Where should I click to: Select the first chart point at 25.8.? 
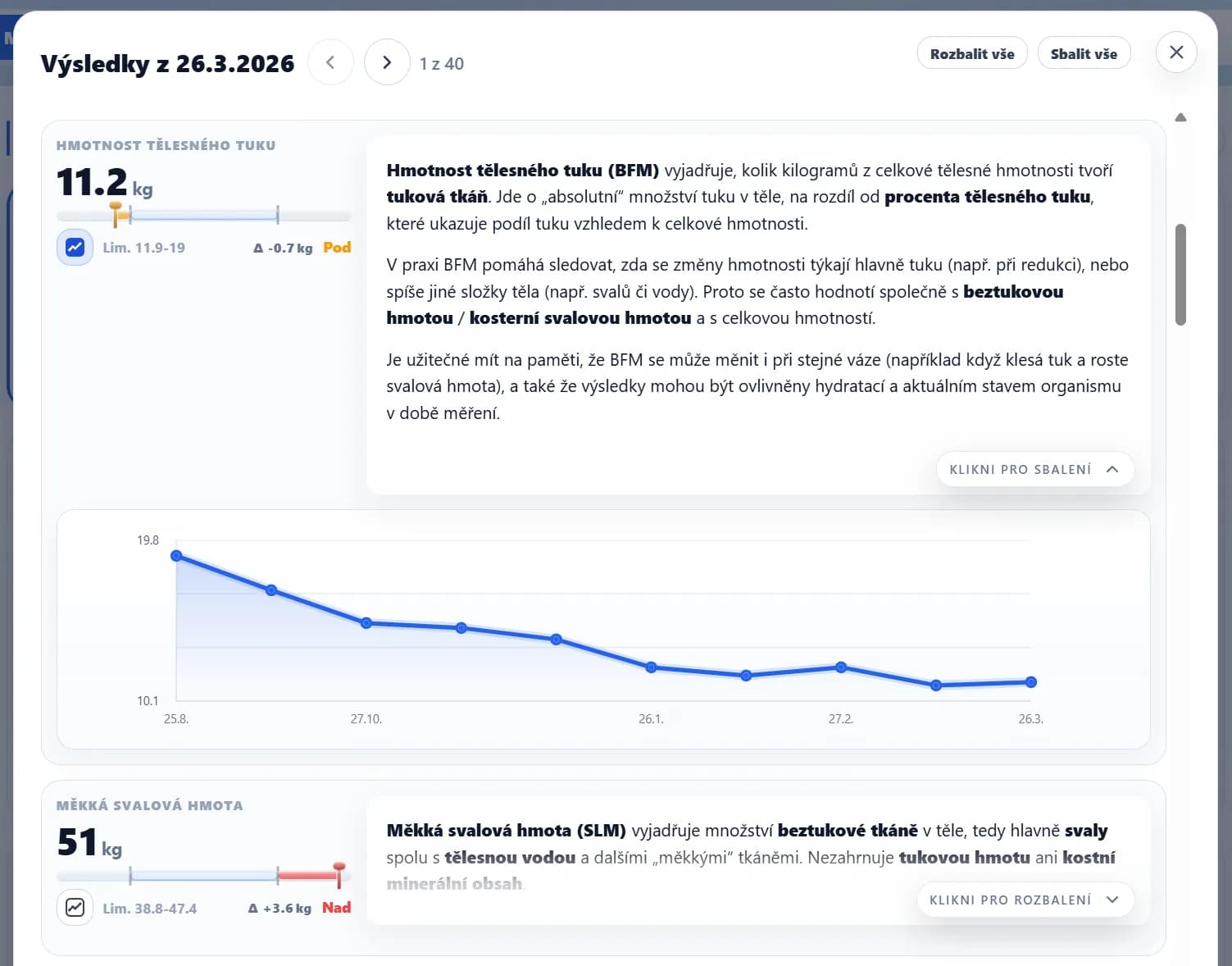[176, 556]
